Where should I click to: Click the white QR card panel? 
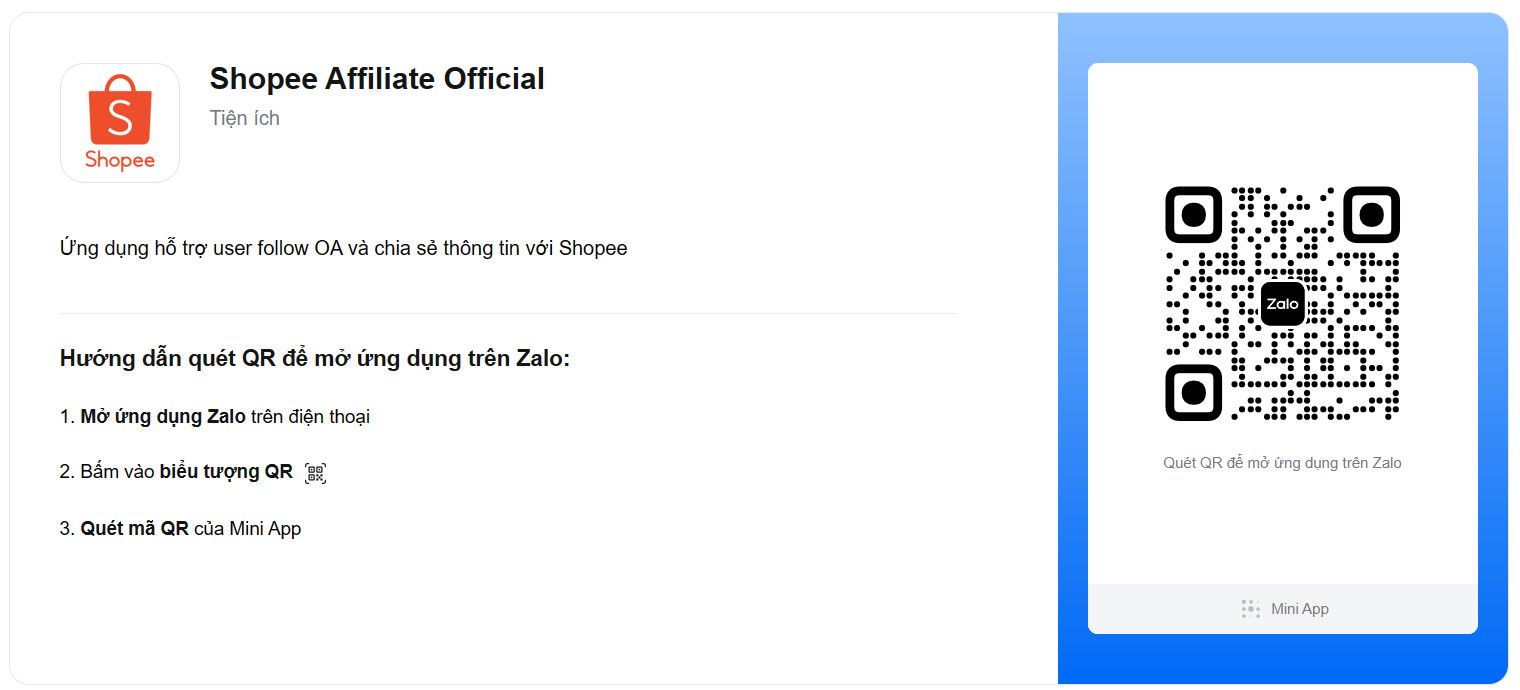tap(1282, 348)
